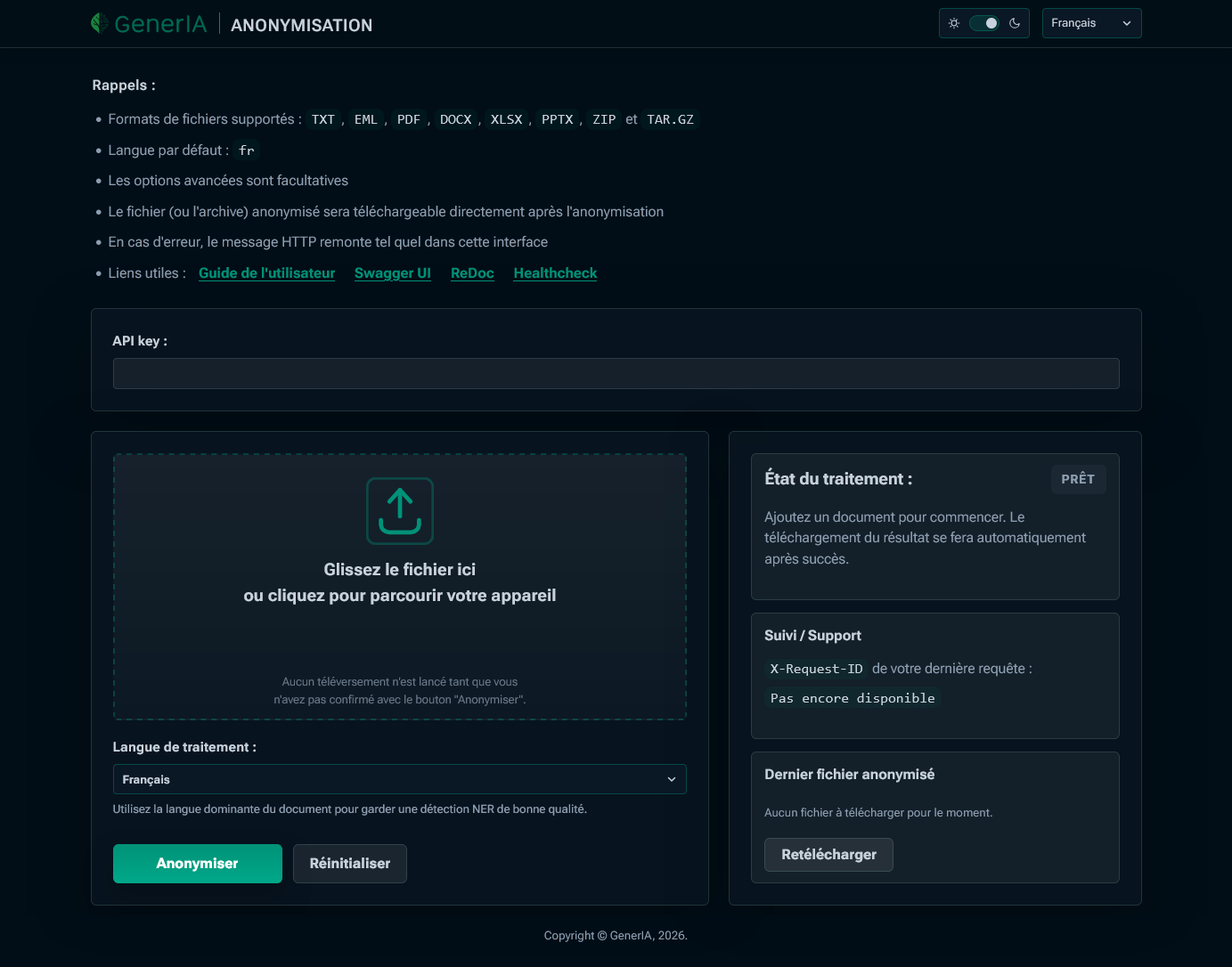Focus the API key input field
Viewport: 1232px width, 967px height.
(x=616, y=374)
